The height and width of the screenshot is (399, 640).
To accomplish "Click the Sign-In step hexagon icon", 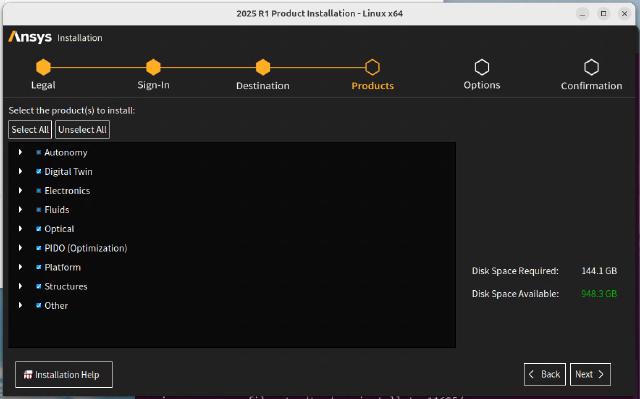I will (x=153, y=67).
